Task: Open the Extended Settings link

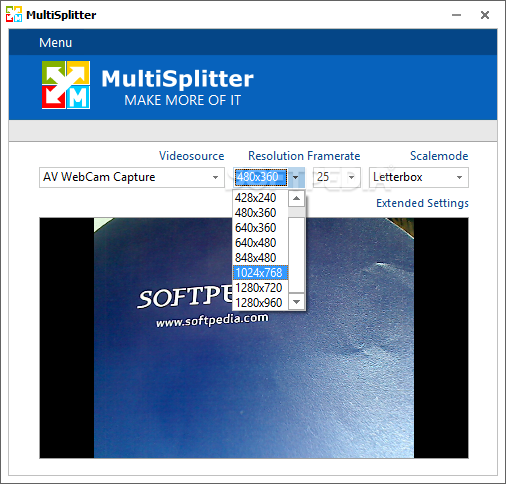Action: click(422, 203)
